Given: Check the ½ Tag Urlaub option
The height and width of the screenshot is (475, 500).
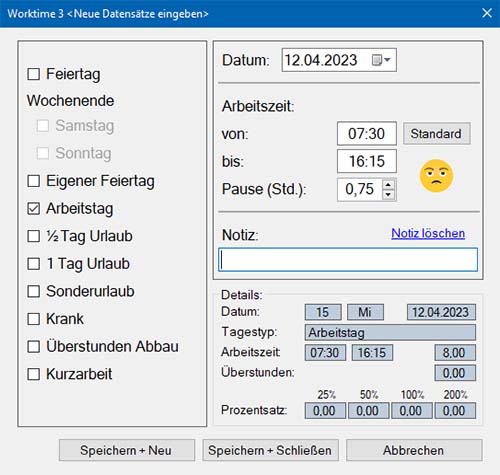Looking at the screenshot, I should click(x=33, y=236).
